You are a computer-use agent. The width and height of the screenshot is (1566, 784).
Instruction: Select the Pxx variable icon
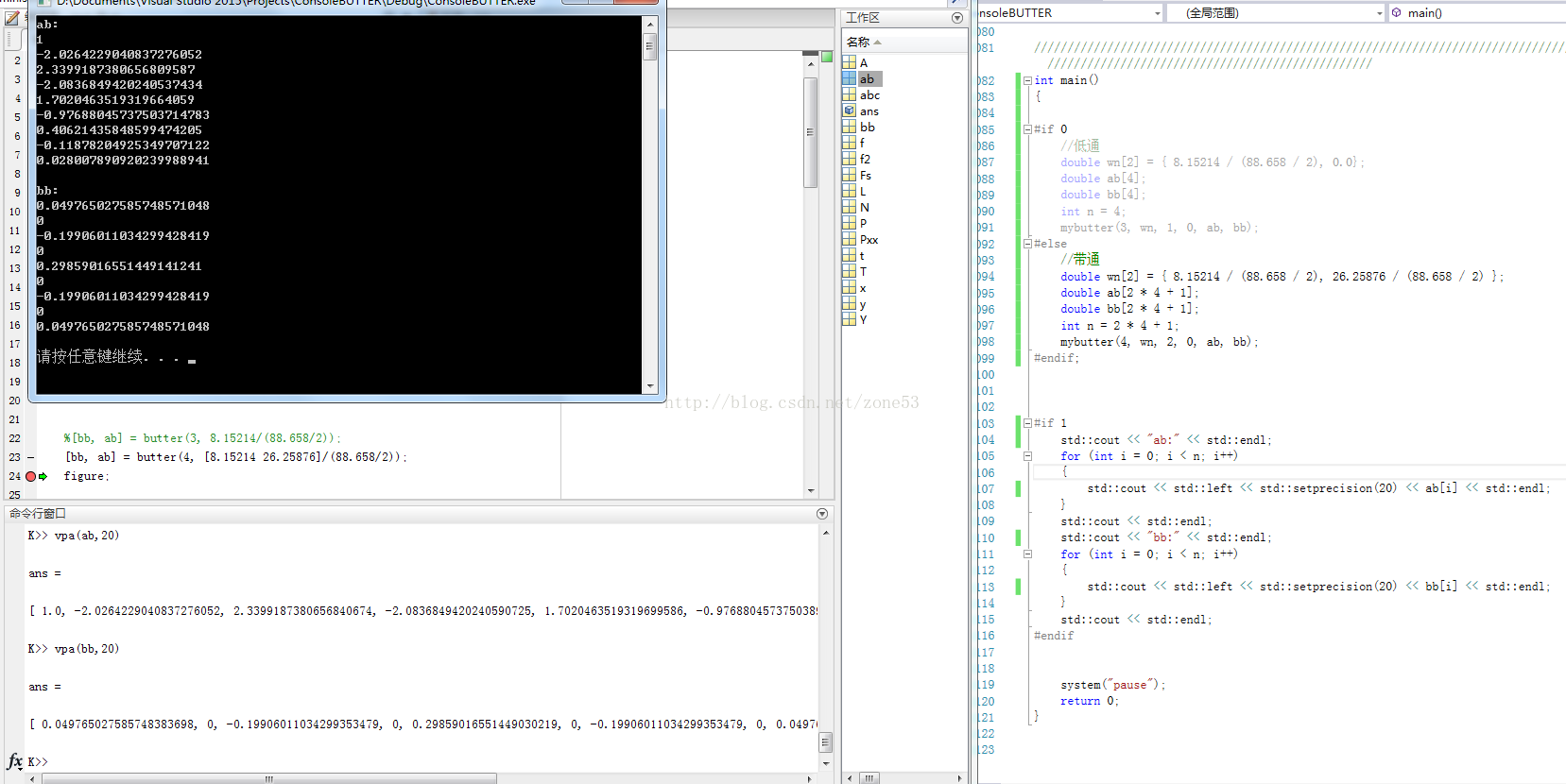pyautogui.click(x=850, y=239)
